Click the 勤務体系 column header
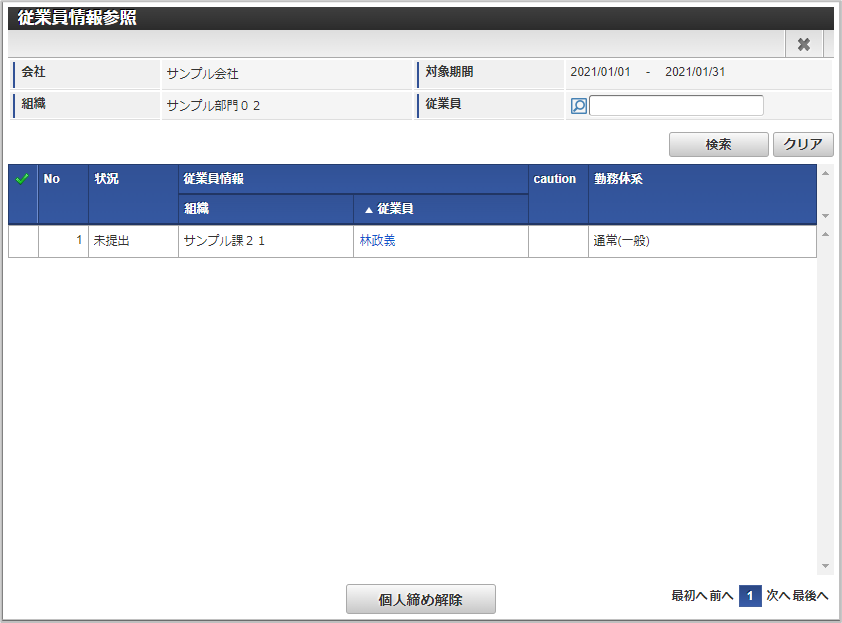842x623 pixels. tap(702, 194)
